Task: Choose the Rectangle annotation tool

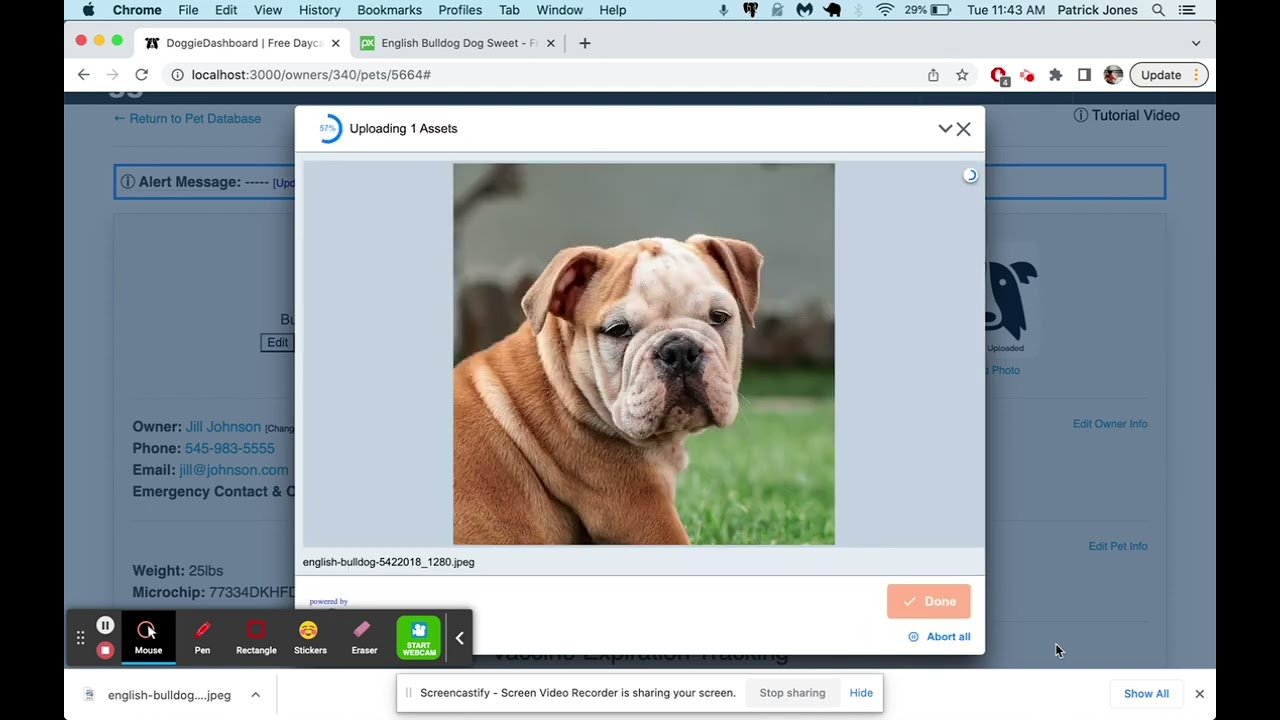Action: 256,637
